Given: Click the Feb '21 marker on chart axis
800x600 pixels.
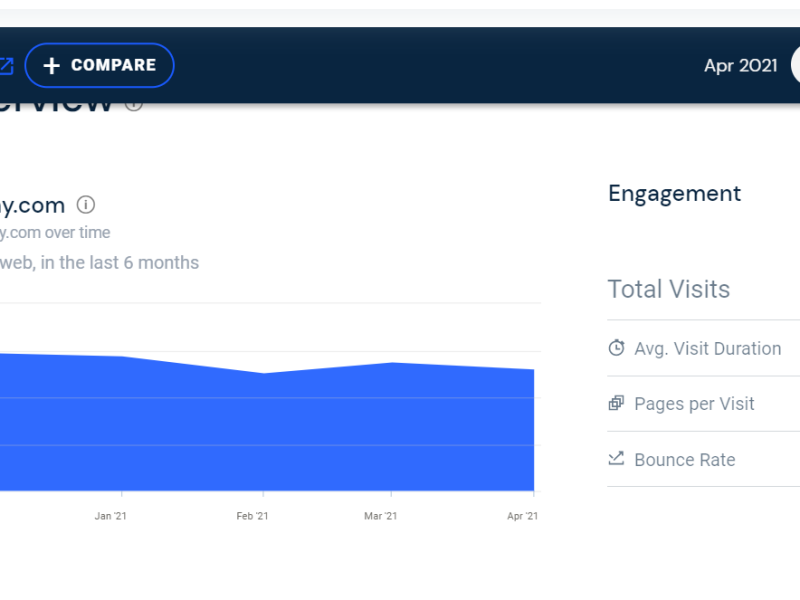Looking at the screenshot, I should point(252,516).
